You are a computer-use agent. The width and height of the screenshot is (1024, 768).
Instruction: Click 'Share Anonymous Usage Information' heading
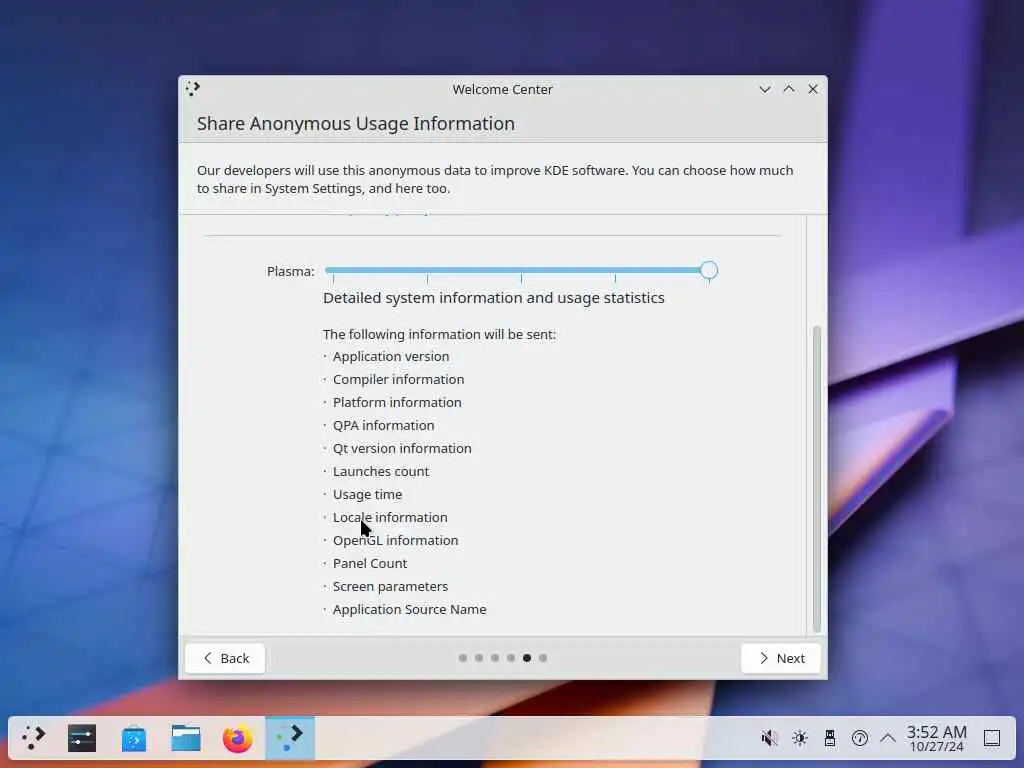(356, 123)
